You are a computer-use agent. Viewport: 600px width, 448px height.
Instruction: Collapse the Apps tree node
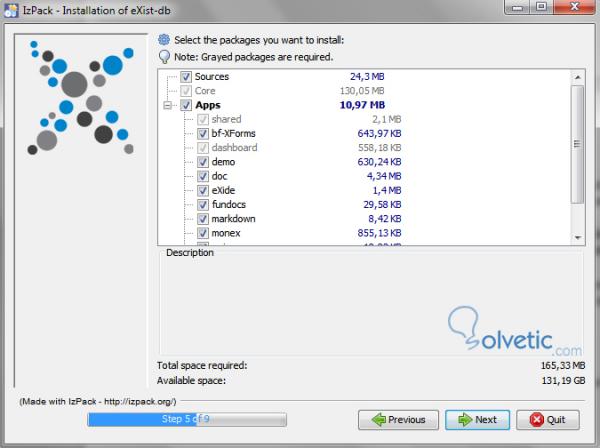(x=168, y=105)
